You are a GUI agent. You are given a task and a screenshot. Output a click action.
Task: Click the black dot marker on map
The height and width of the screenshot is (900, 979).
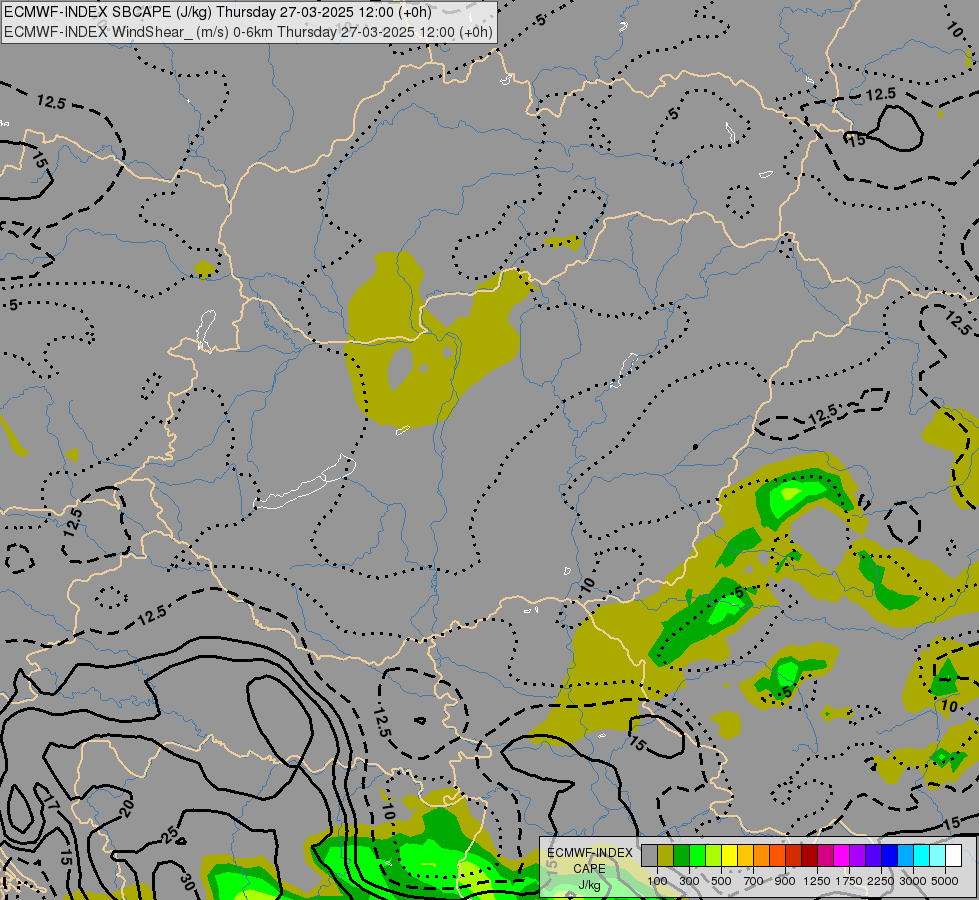tap(696, 447)
